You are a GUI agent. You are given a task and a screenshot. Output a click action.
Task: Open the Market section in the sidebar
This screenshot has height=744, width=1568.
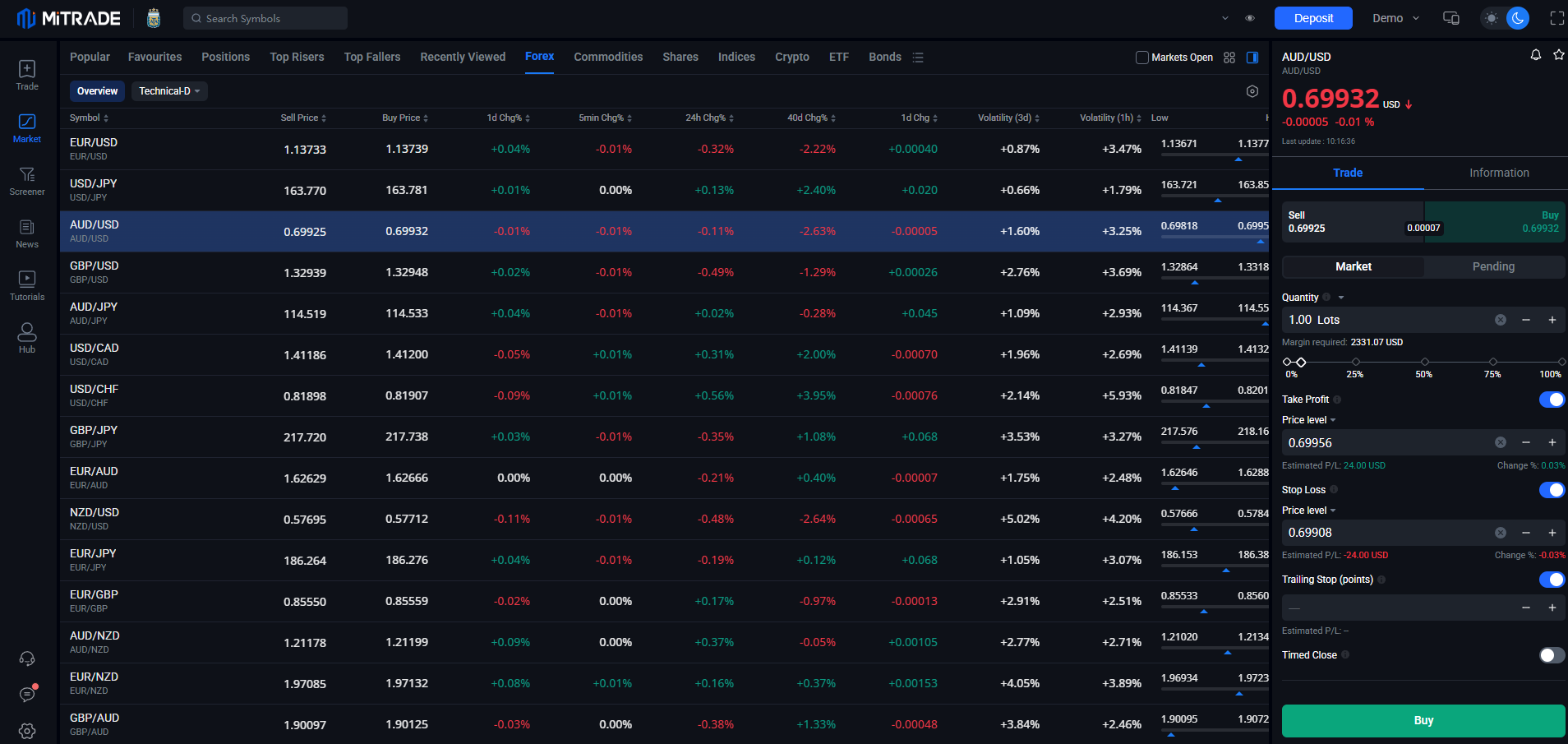[27, 128]
